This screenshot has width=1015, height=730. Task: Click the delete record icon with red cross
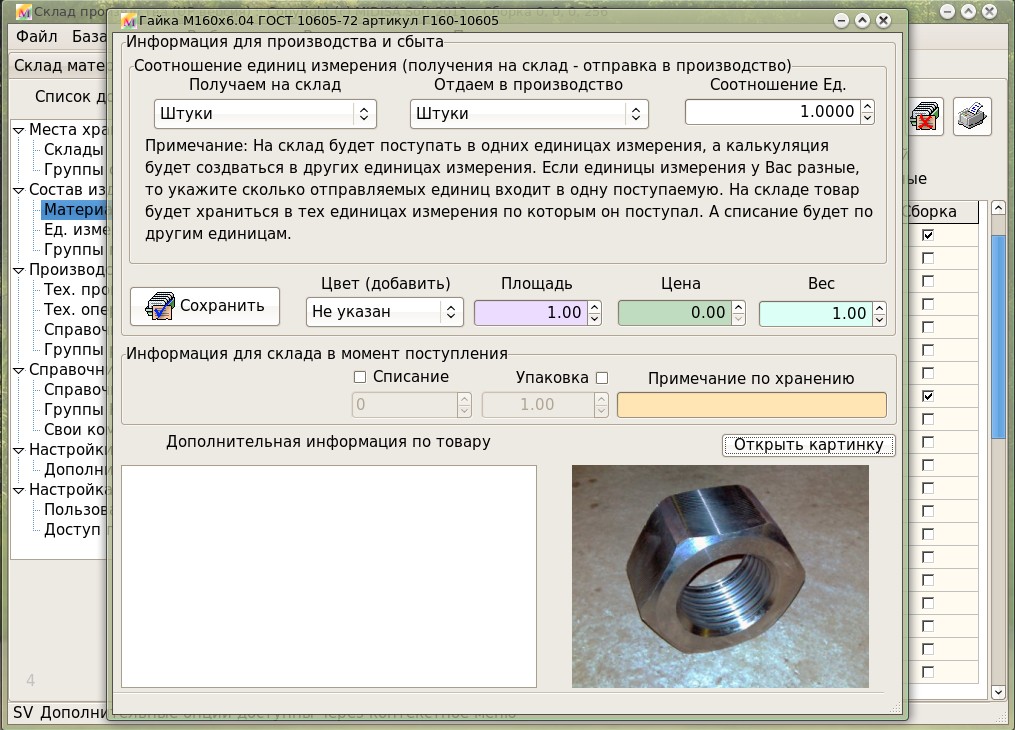pos(927,117)
